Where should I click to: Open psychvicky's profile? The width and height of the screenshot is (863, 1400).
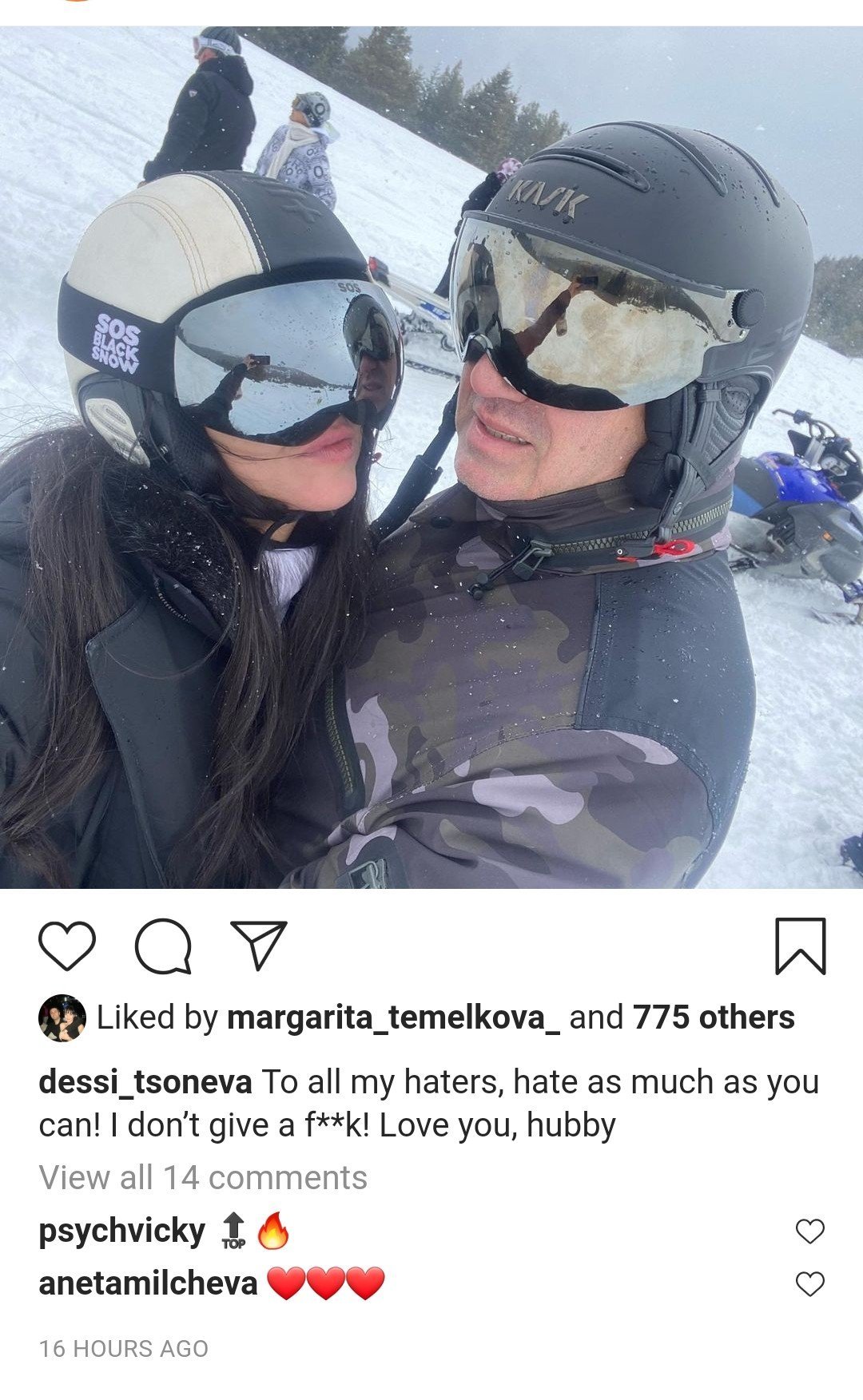[x=122, y=1231]
